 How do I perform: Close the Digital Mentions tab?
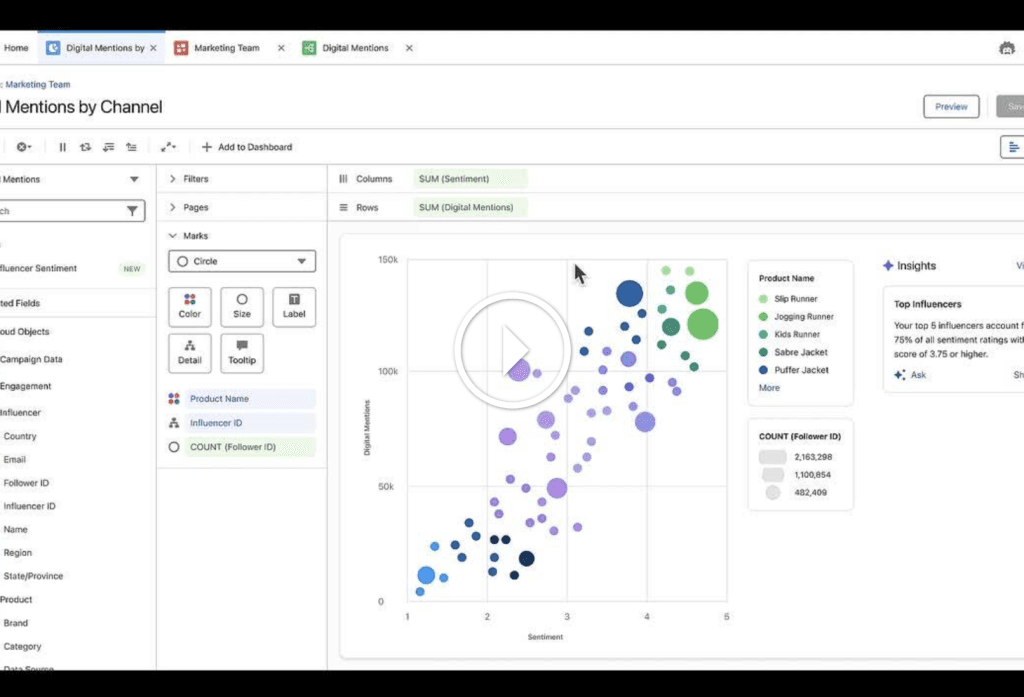[x=409, y=48]
